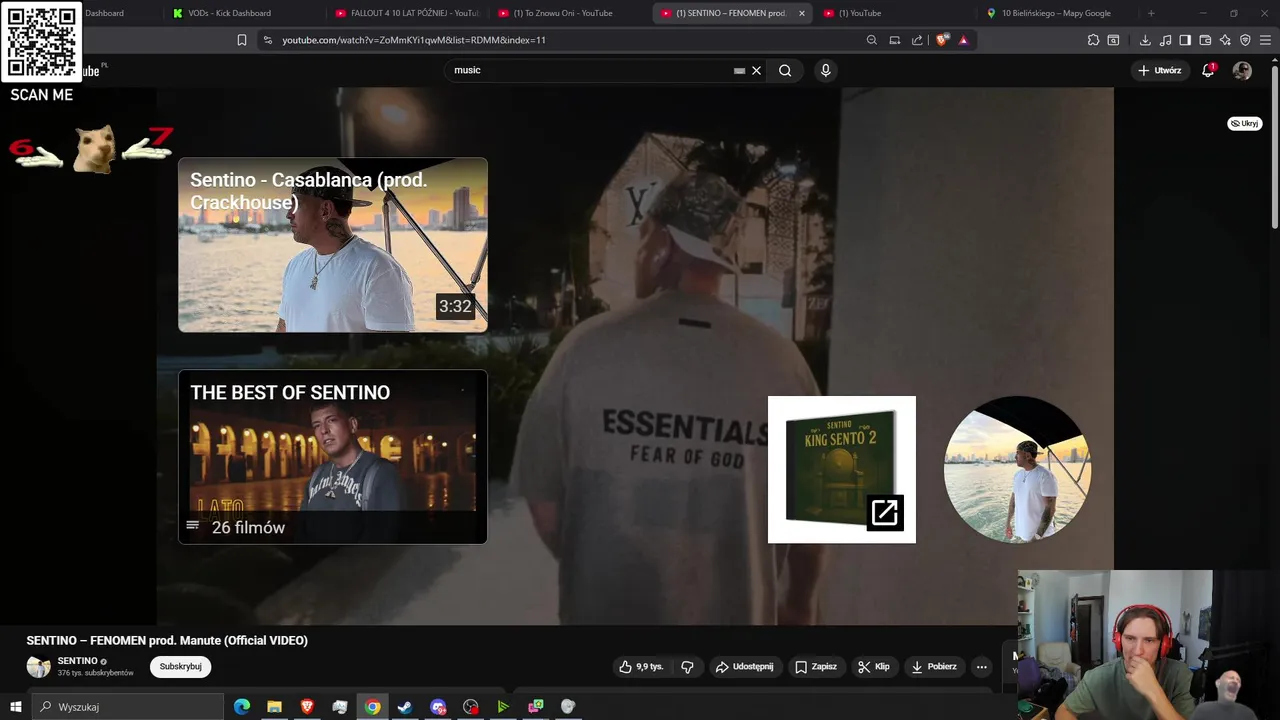Viewport: 1280px width, 720px height.
Task: Open the browser hamburger main menu
Action: pos(1266,40)
